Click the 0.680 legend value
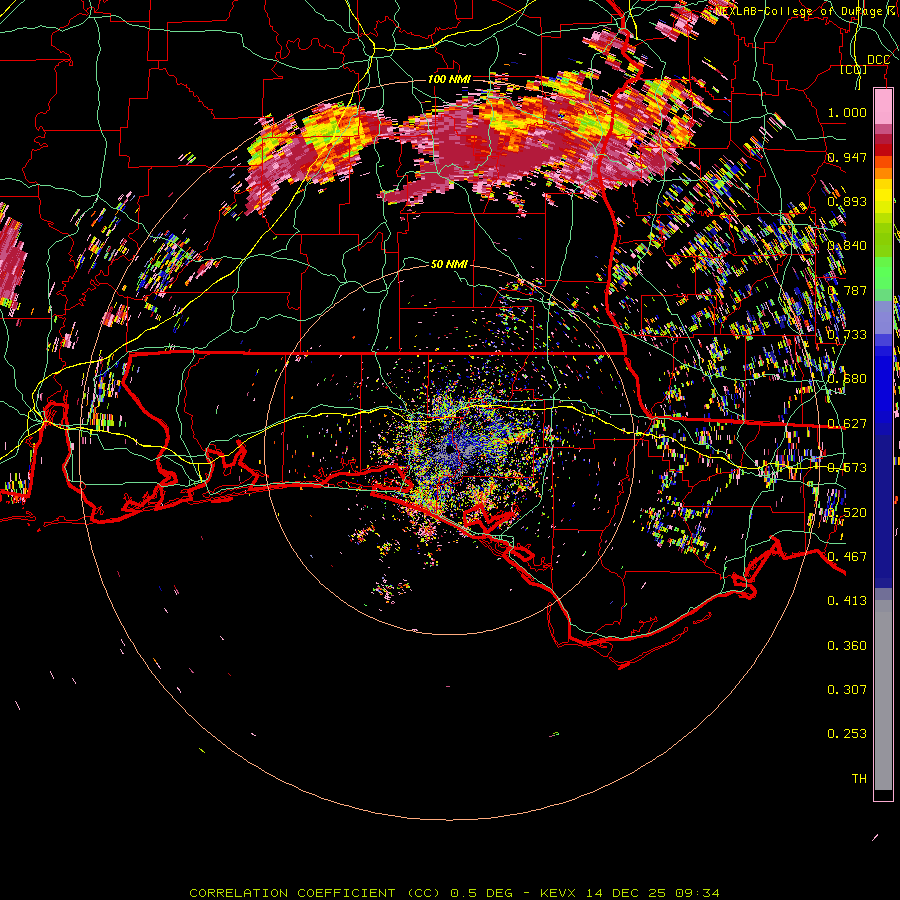 [x=847, y=379]
